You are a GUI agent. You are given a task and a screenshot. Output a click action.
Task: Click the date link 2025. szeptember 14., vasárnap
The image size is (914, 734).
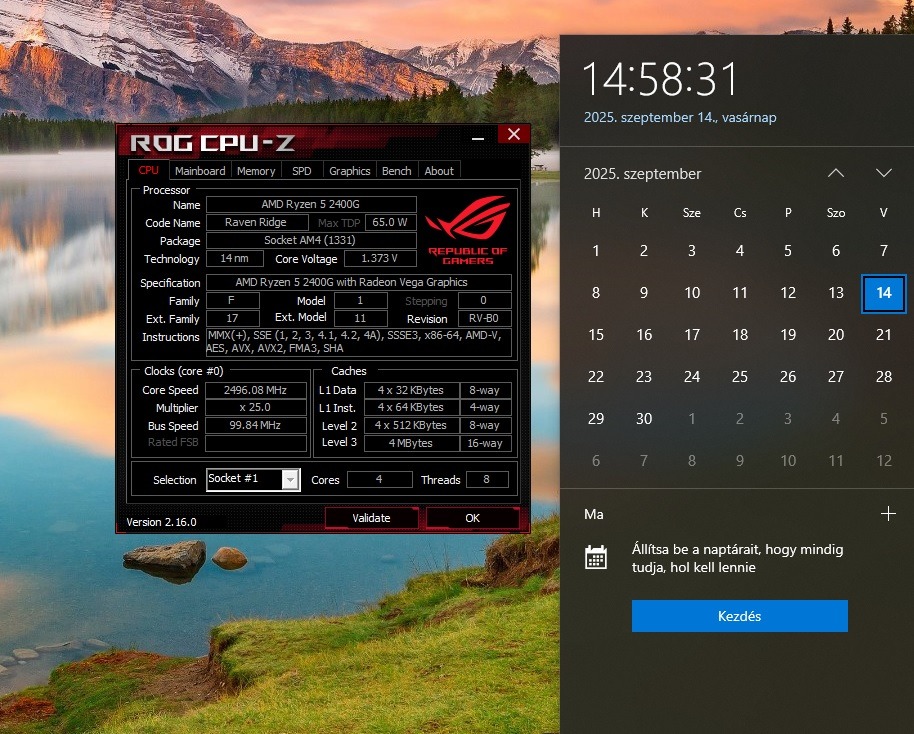coord(680,117)
